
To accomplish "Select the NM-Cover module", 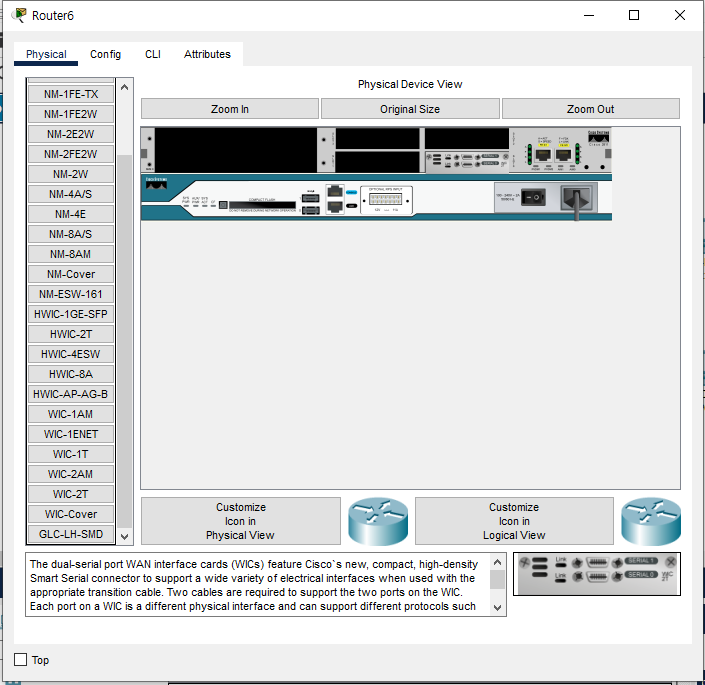I will (x=71, y=274).
